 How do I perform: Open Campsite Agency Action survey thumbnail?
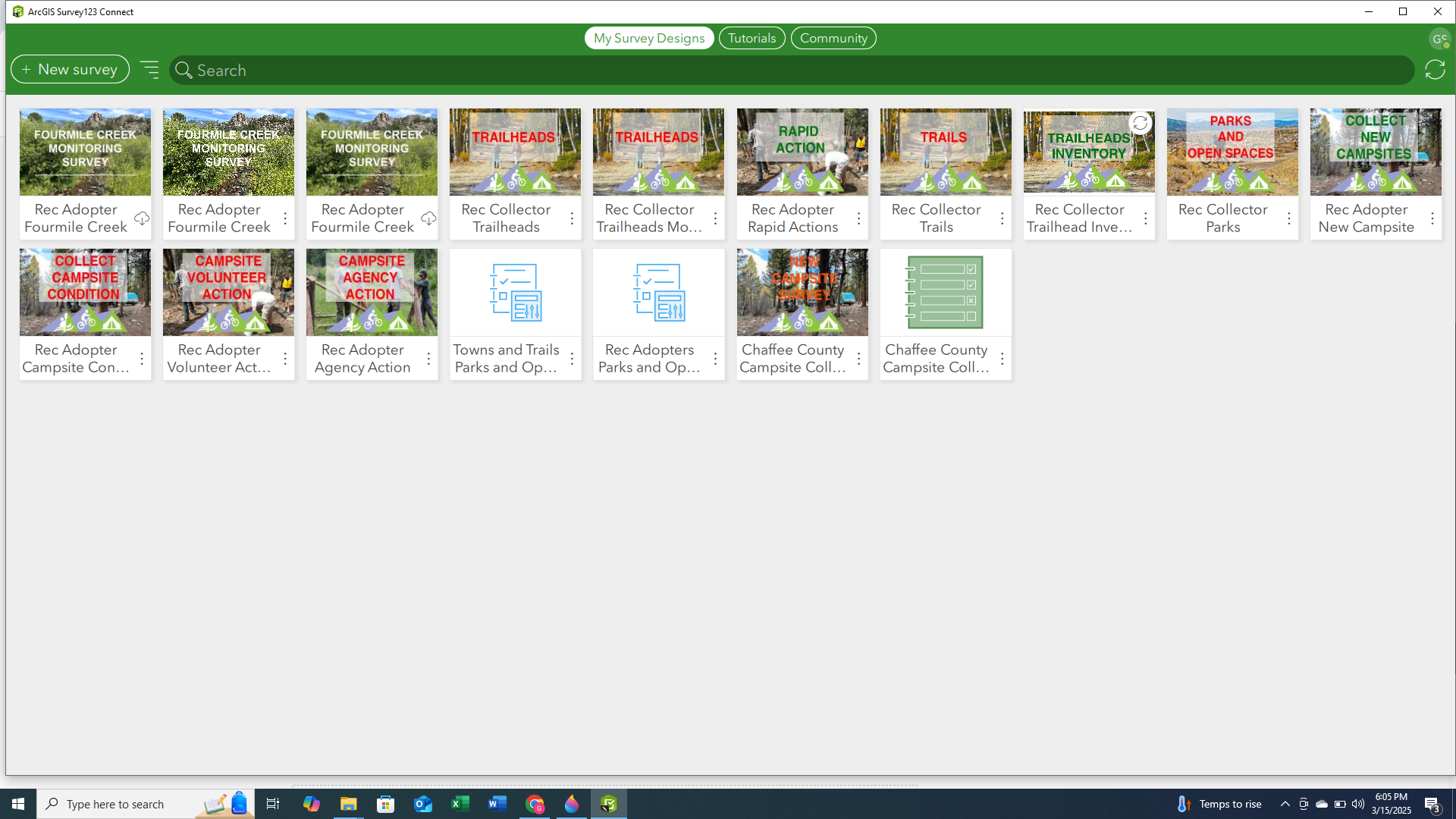pos(372,292)
